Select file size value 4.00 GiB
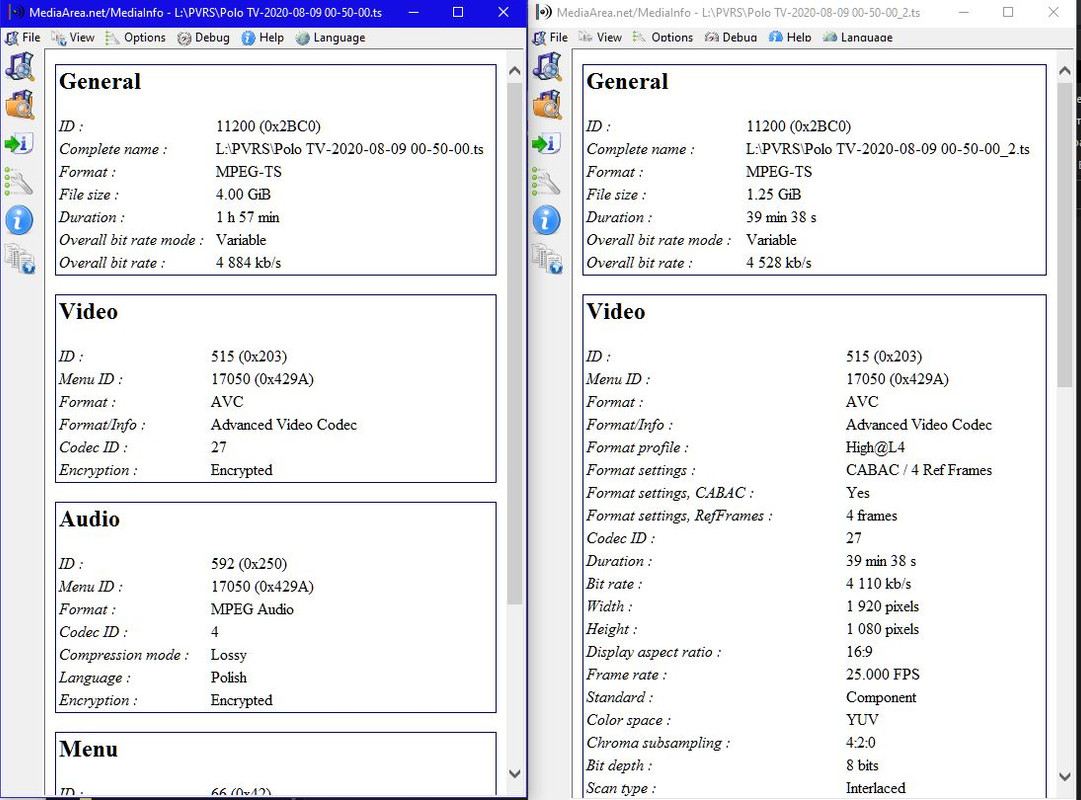 click(x=243, y=194)
